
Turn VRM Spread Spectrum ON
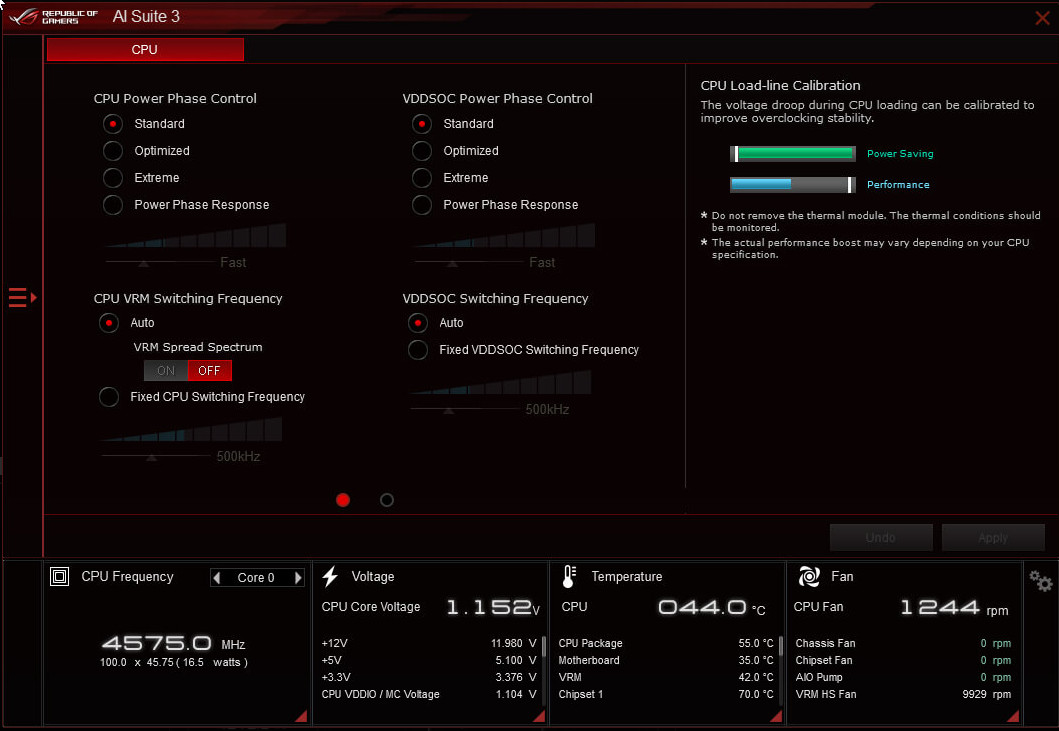click(x=165, y=370)
